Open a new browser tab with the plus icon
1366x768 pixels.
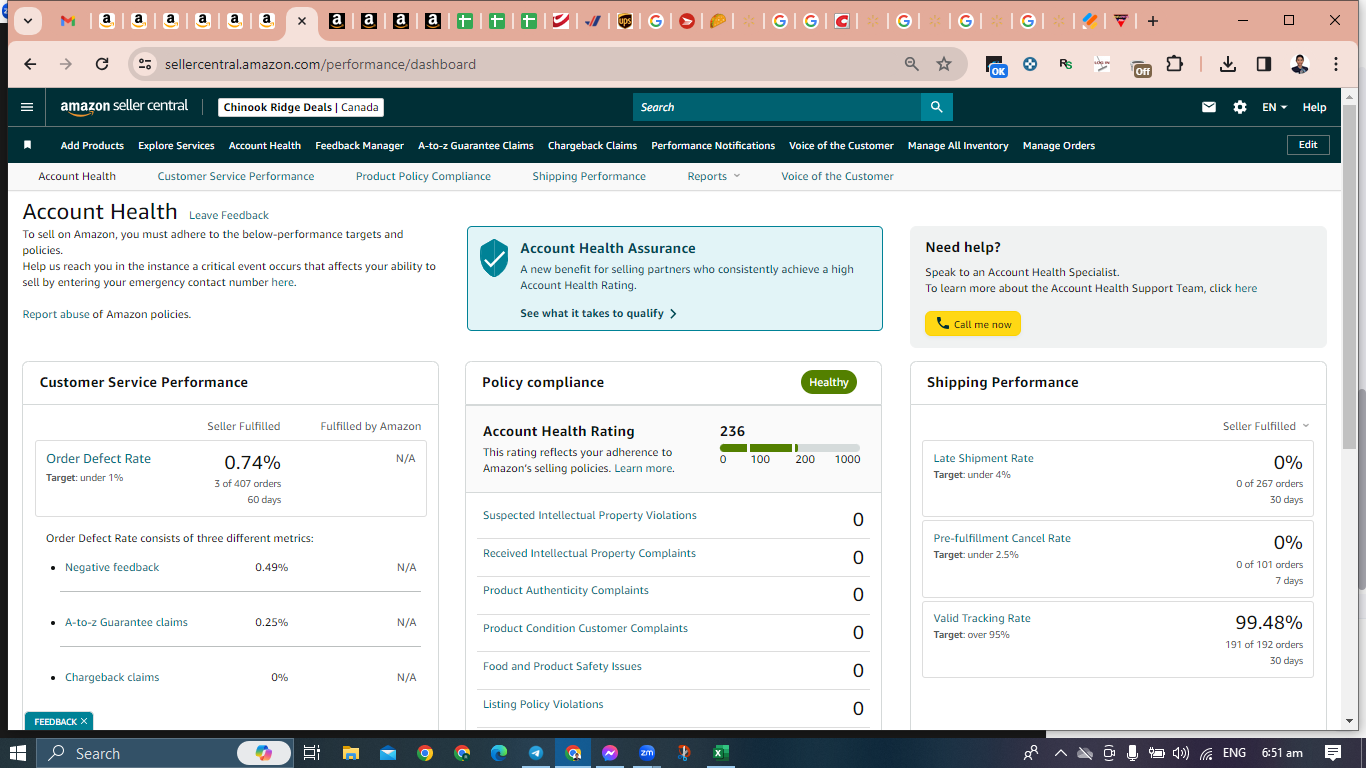(x=1153, y=21)
